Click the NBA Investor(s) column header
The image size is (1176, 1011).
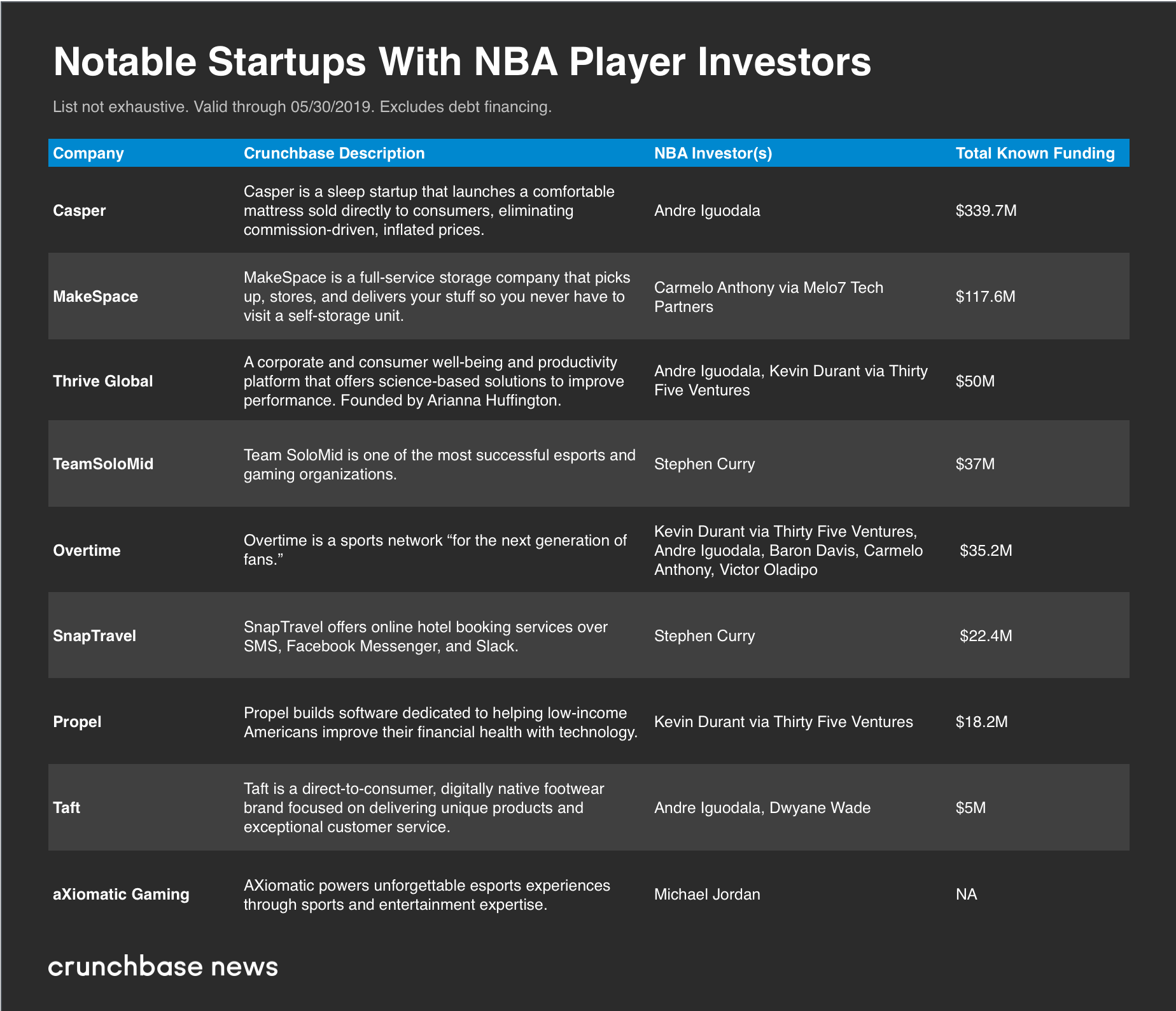[x=713, y=153]
